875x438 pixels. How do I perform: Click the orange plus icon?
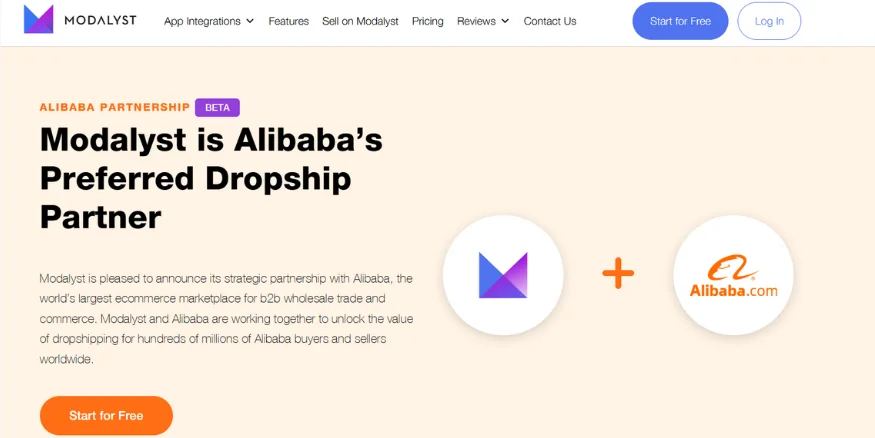(618, 273)
